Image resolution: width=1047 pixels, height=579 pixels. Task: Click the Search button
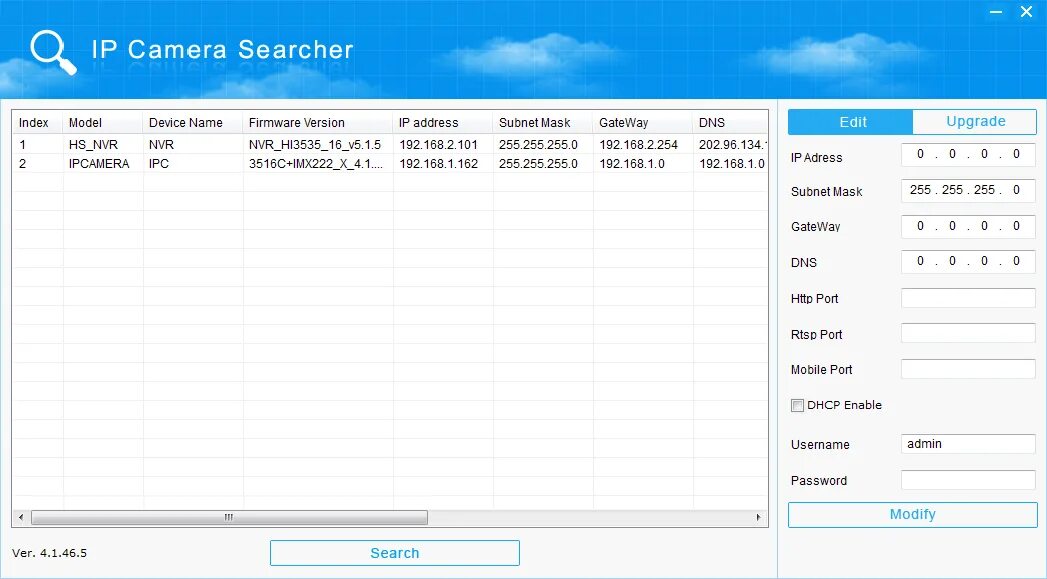pyautogui.click(x=395, y=553)
